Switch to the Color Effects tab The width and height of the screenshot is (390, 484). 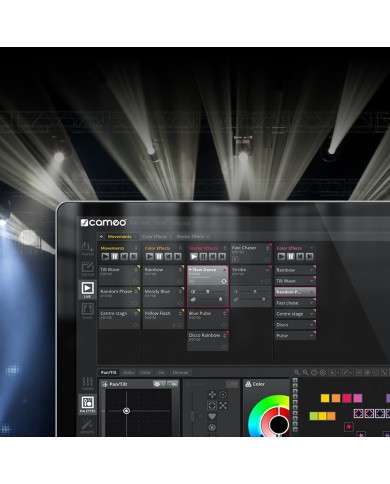click(x=154, y=237)
